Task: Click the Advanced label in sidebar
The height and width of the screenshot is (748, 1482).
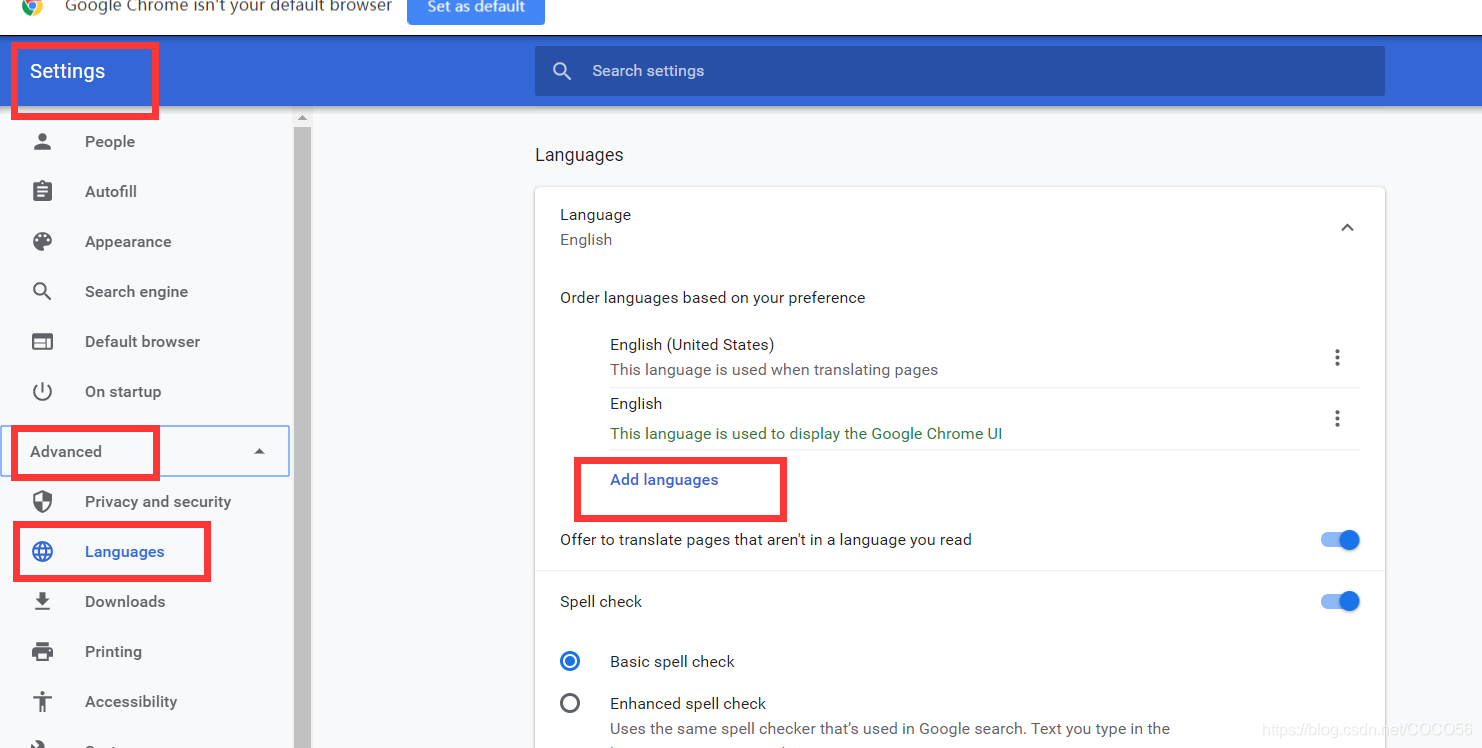Action: [66, 451]
